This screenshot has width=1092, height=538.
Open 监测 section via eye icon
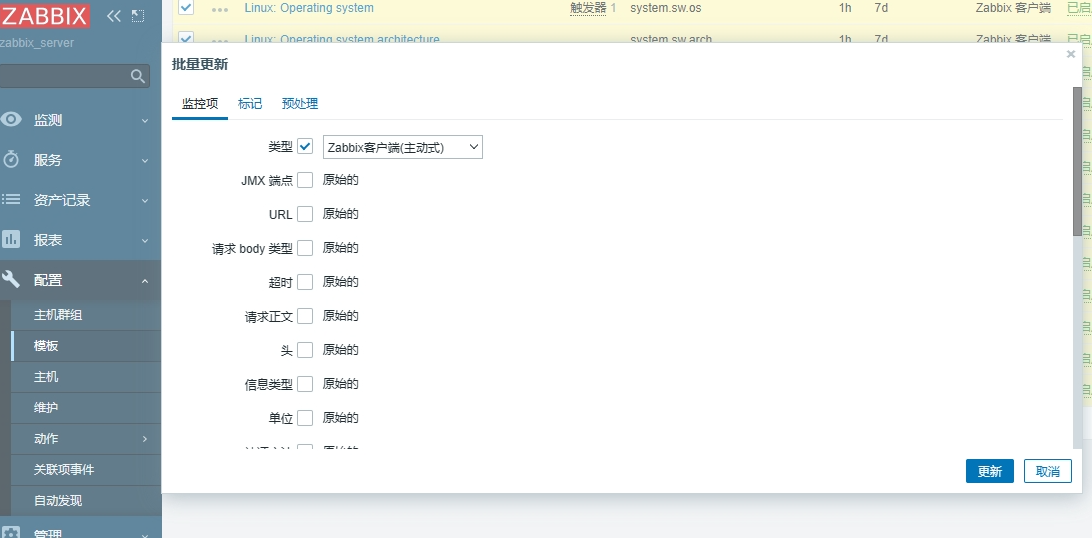12,120
